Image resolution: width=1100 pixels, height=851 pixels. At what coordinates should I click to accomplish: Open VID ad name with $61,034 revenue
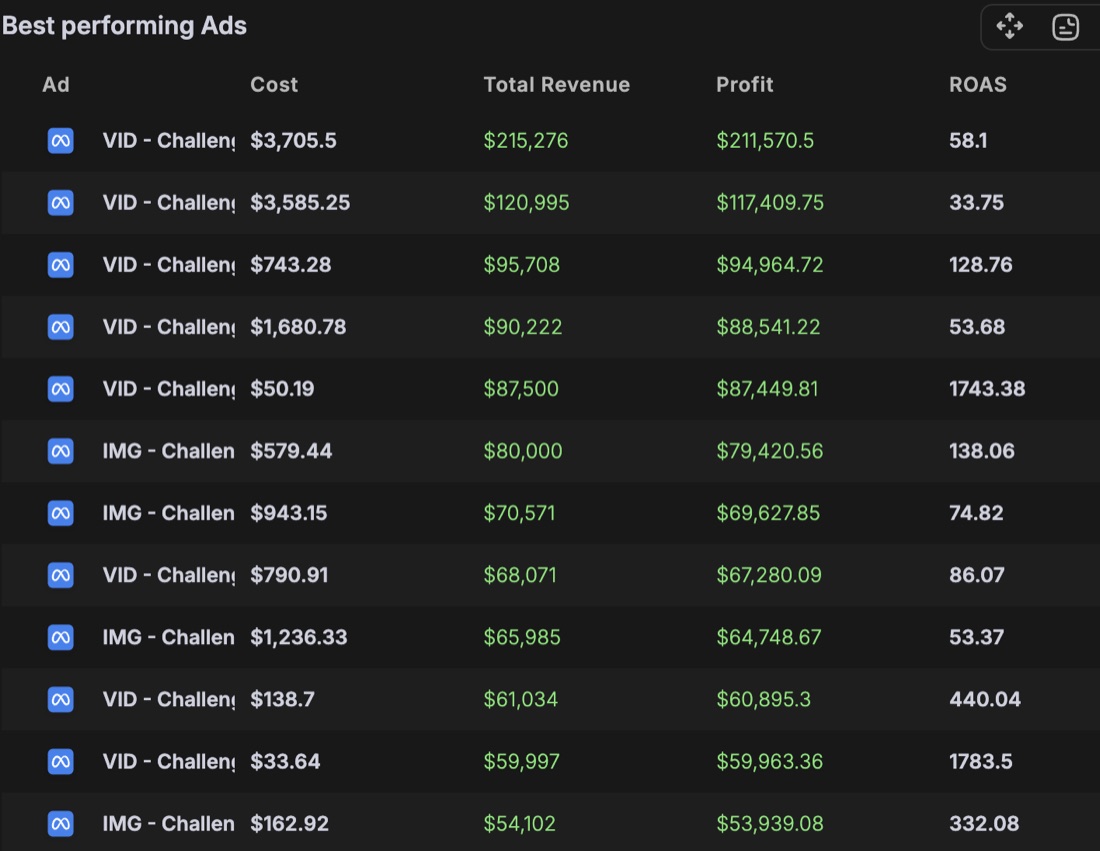pos(168,699)
